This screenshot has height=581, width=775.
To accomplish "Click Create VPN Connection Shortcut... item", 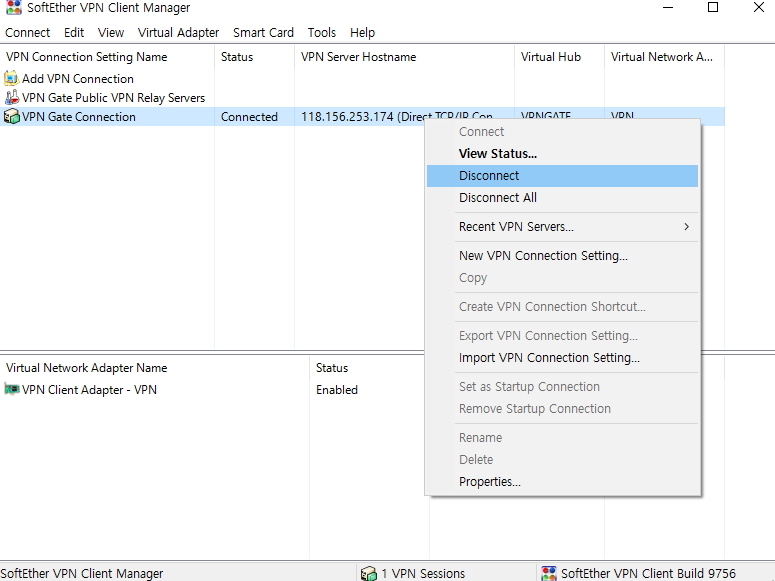I will point(562,307).
